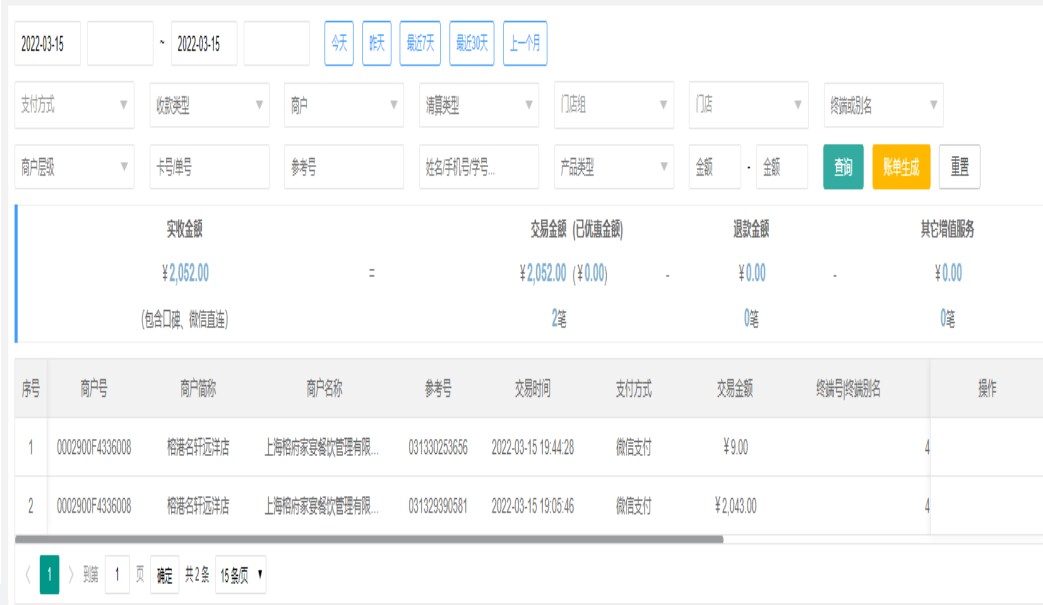The width and height of the screenshot is (1043, 605).
Task: Focus the 卡号/单号 input field
Action: tap(209, 167)
